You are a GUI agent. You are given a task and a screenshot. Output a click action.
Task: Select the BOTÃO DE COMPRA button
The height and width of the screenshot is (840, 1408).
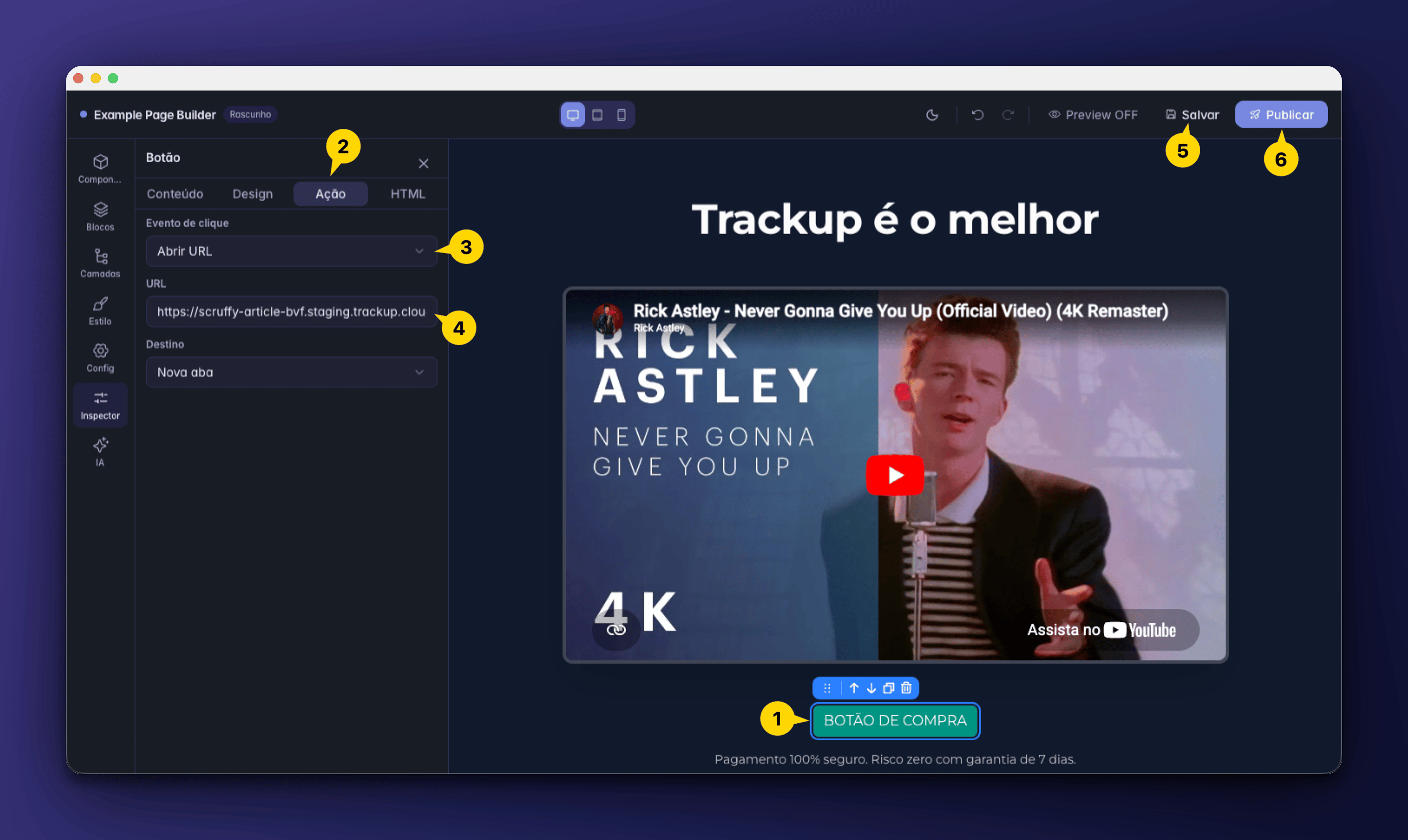[x=895, y=721]
